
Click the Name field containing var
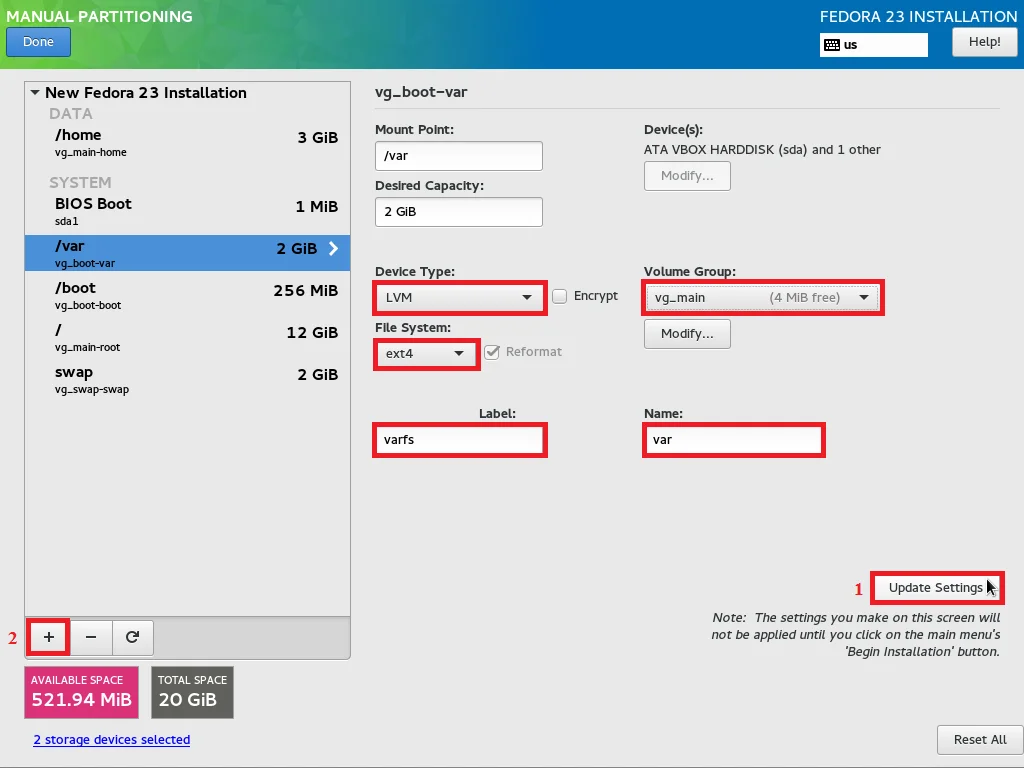click(733, 440)
